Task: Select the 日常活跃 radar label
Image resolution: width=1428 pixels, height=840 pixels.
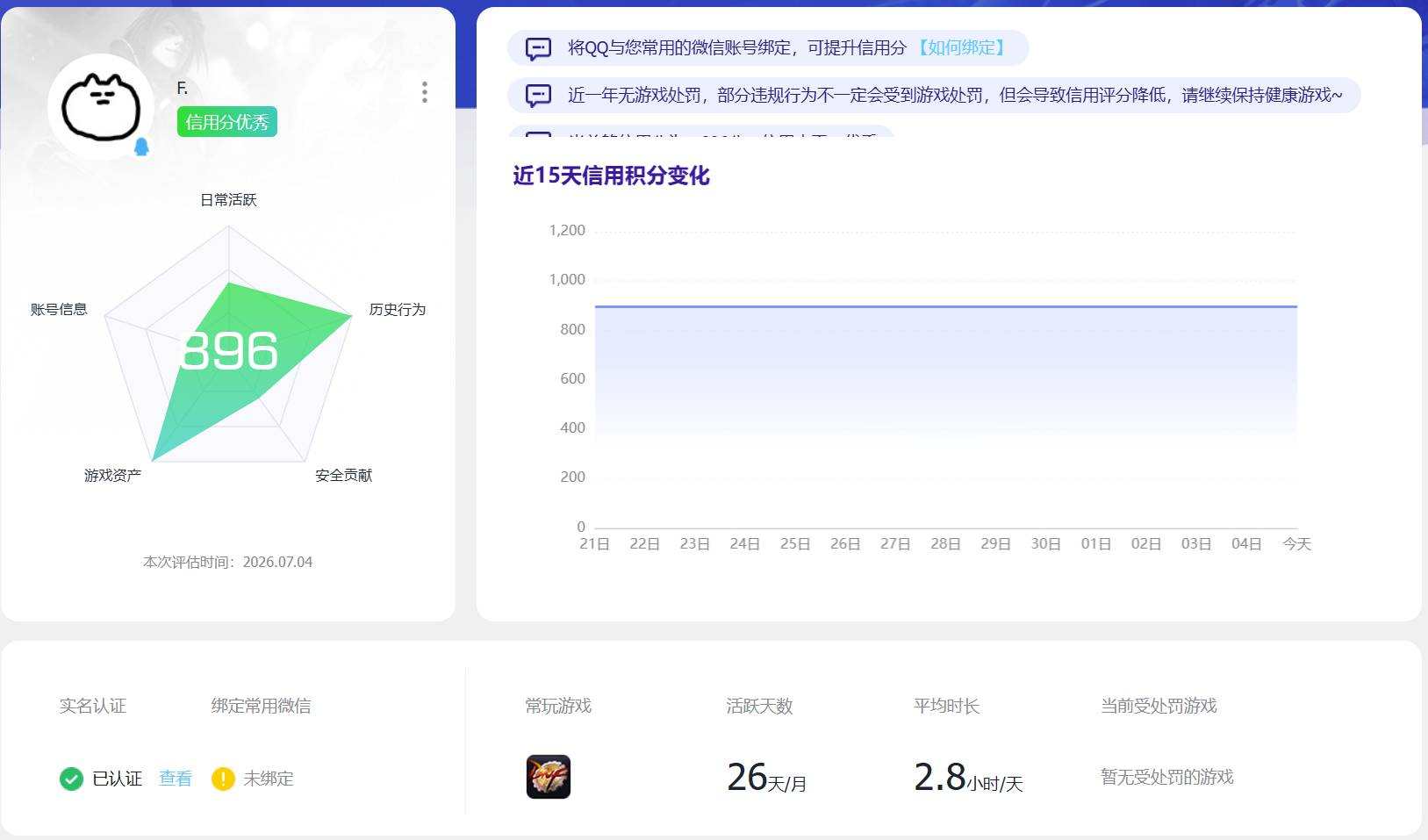Action: click(x=228, y=200)
